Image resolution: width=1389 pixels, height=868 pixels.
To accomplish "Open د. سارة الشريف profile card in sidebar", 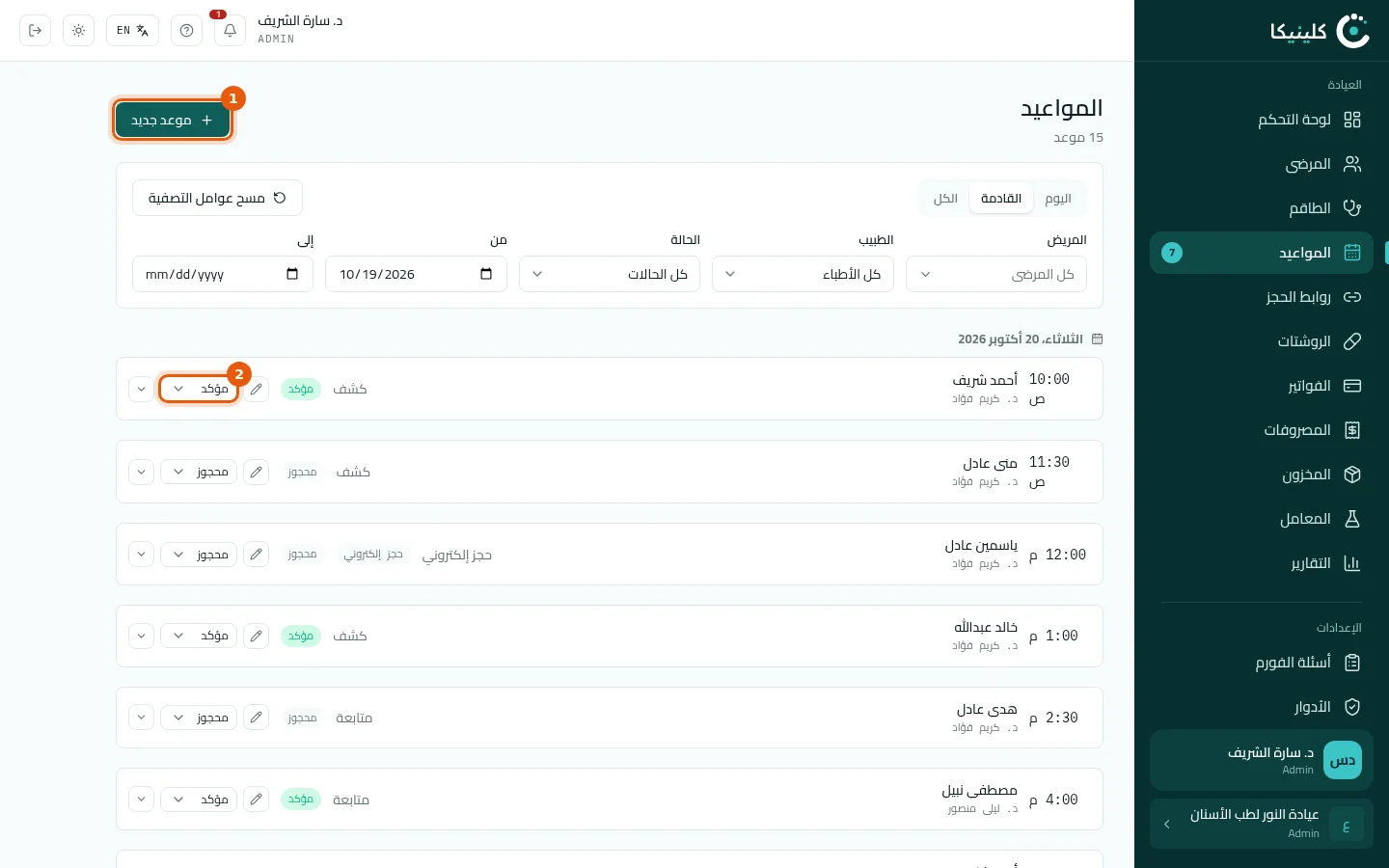I will (x=1262, y=760).
